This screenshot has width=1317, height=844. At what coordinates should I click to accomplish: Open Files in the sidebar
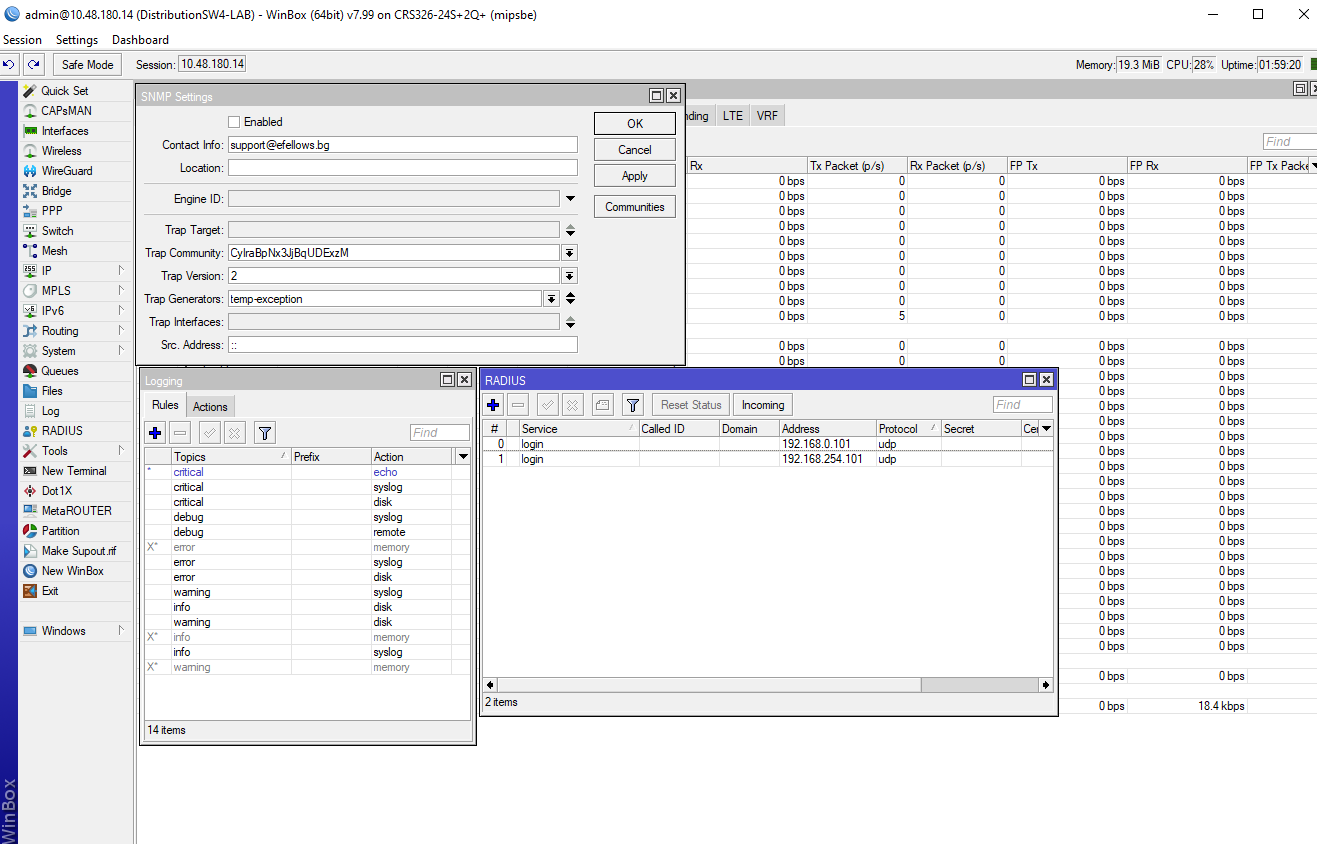point(52,391)
